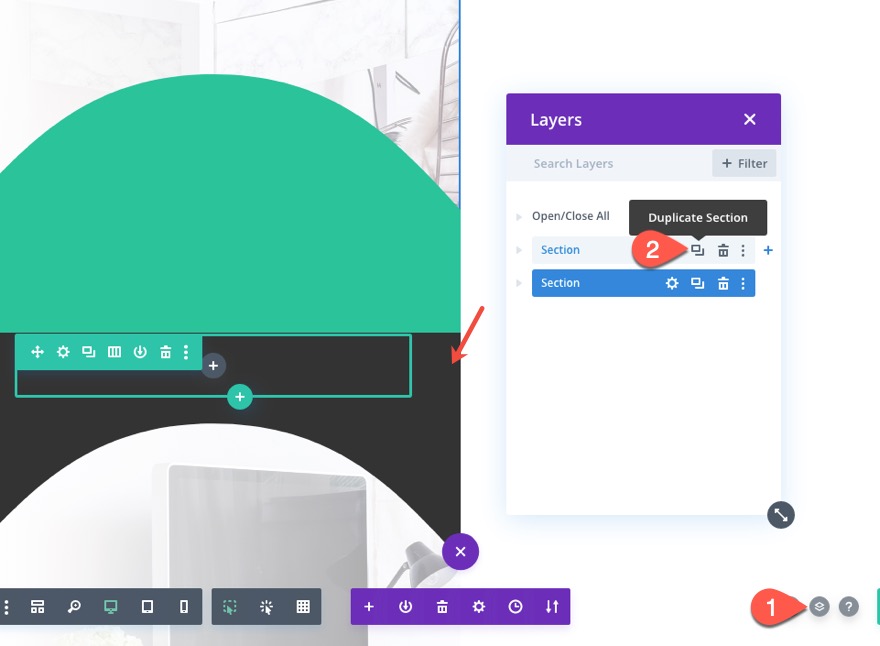Image resolution: width=880 pixels, height=646 pixels.
Task: Add new module with dark plus button
Action: coord(213,366)
